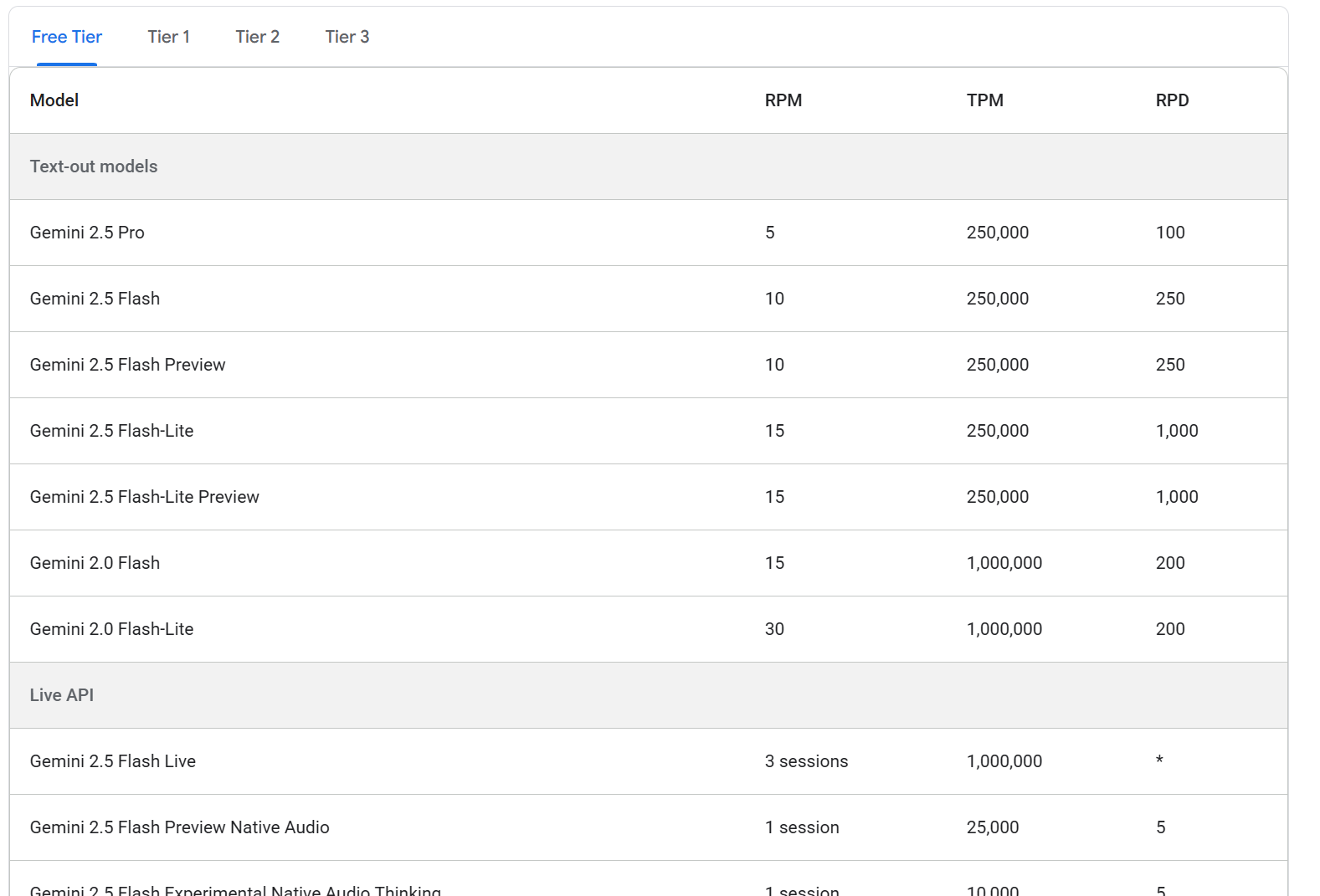Select the RPD value in the Gemini 2.5 Flash row
The height and width of the screenshot is (896, 1320).
click(1170, 299)
